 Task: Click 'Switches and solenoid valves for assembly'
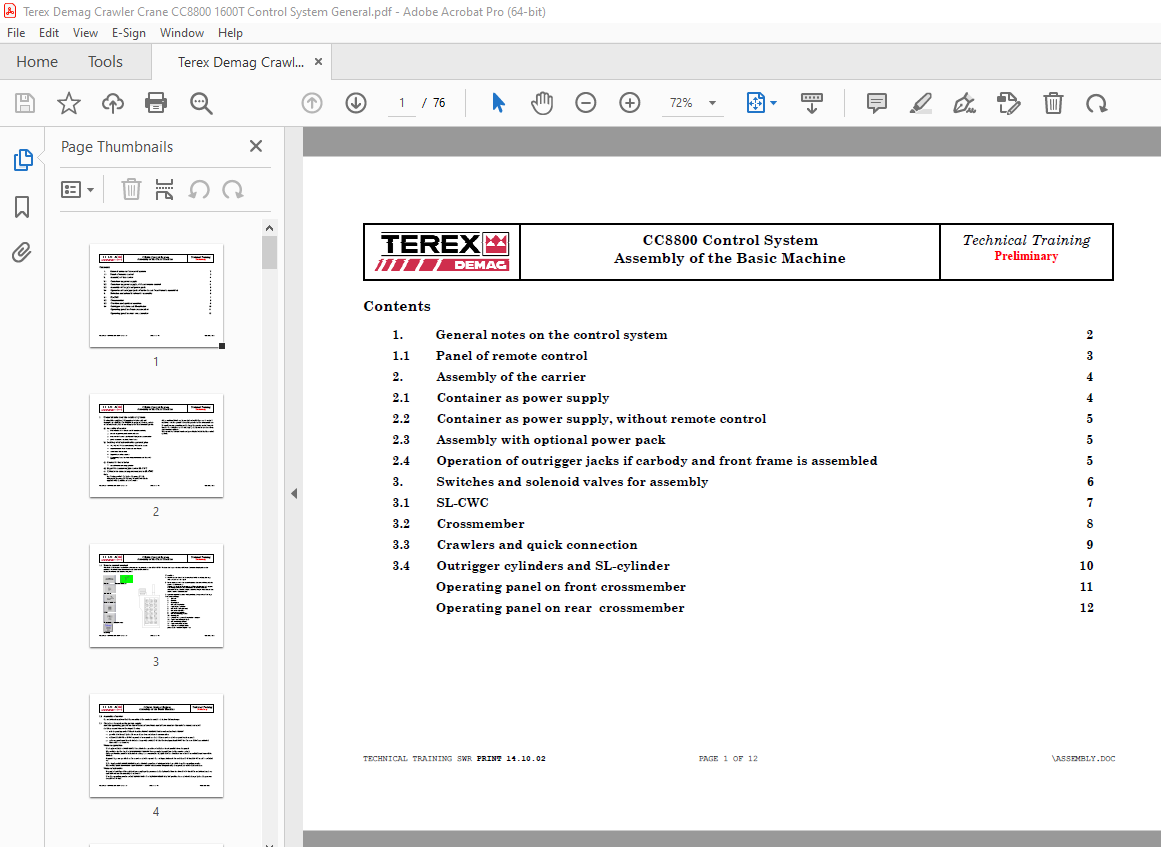[x=572, y=482]
